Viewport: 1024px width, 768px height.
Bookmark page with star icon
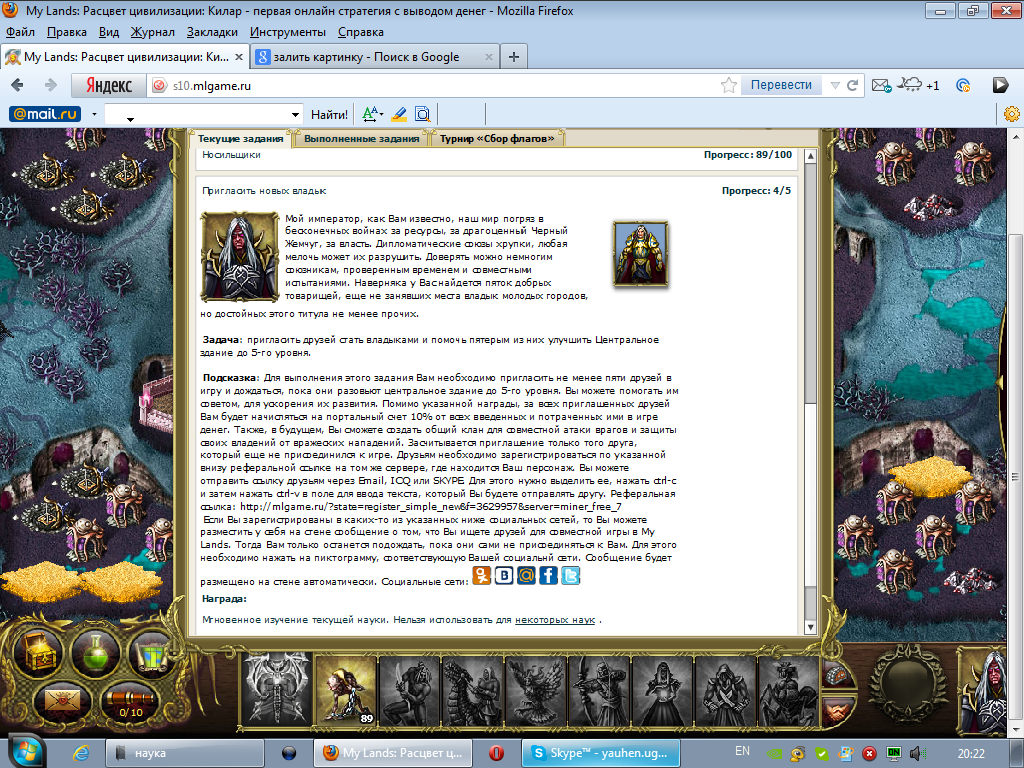[x=728, y=85]
